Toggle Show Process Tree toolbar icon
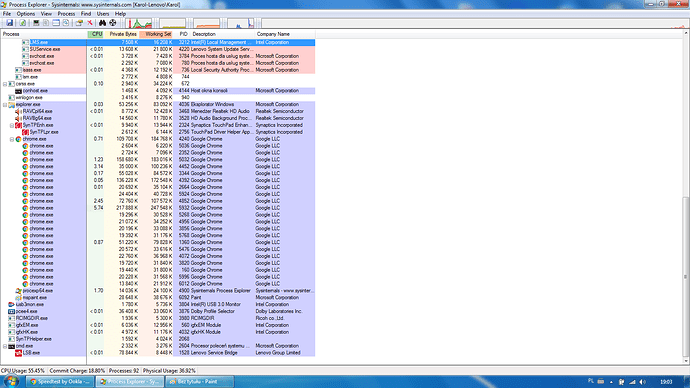The width and height of the screenshot is (690, 388). [46, 23]
